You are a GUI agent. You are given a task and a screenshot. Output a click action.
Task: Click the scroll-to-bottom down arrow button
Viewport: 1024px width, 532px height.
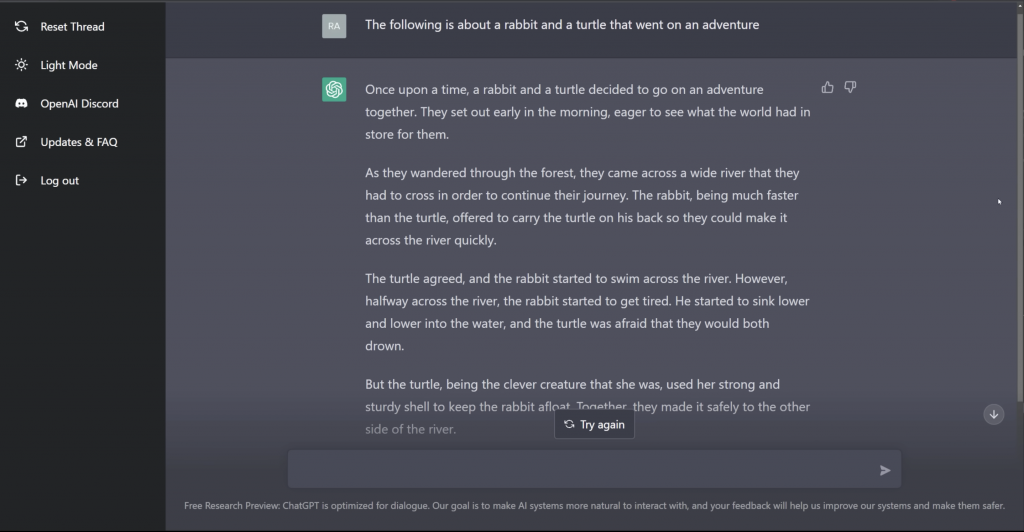[993, 414]
